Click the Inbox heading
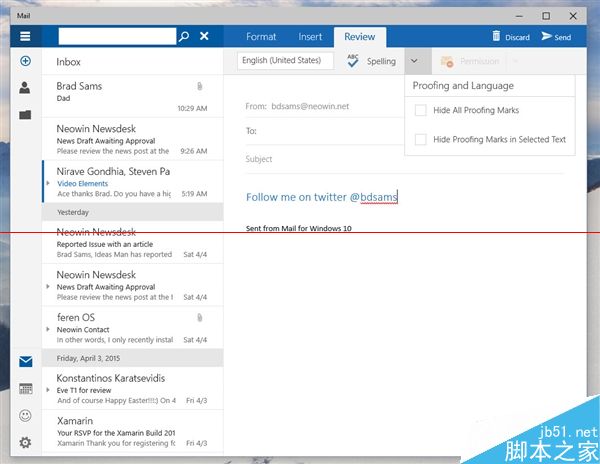The width and height of the screenshot is (600, 464). (68, 62)
